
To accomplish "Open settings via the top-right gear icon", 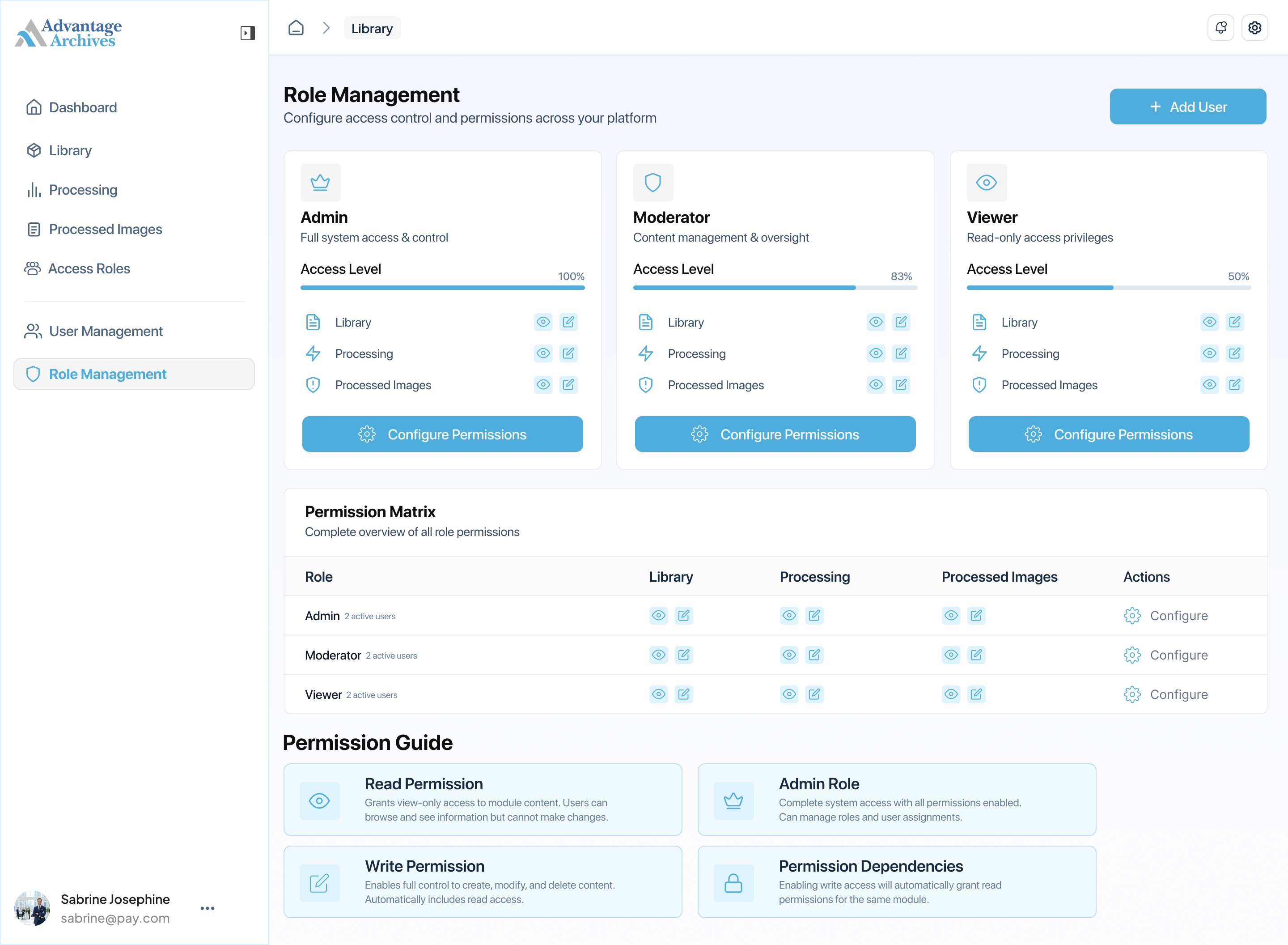I will click(1255, 28).
